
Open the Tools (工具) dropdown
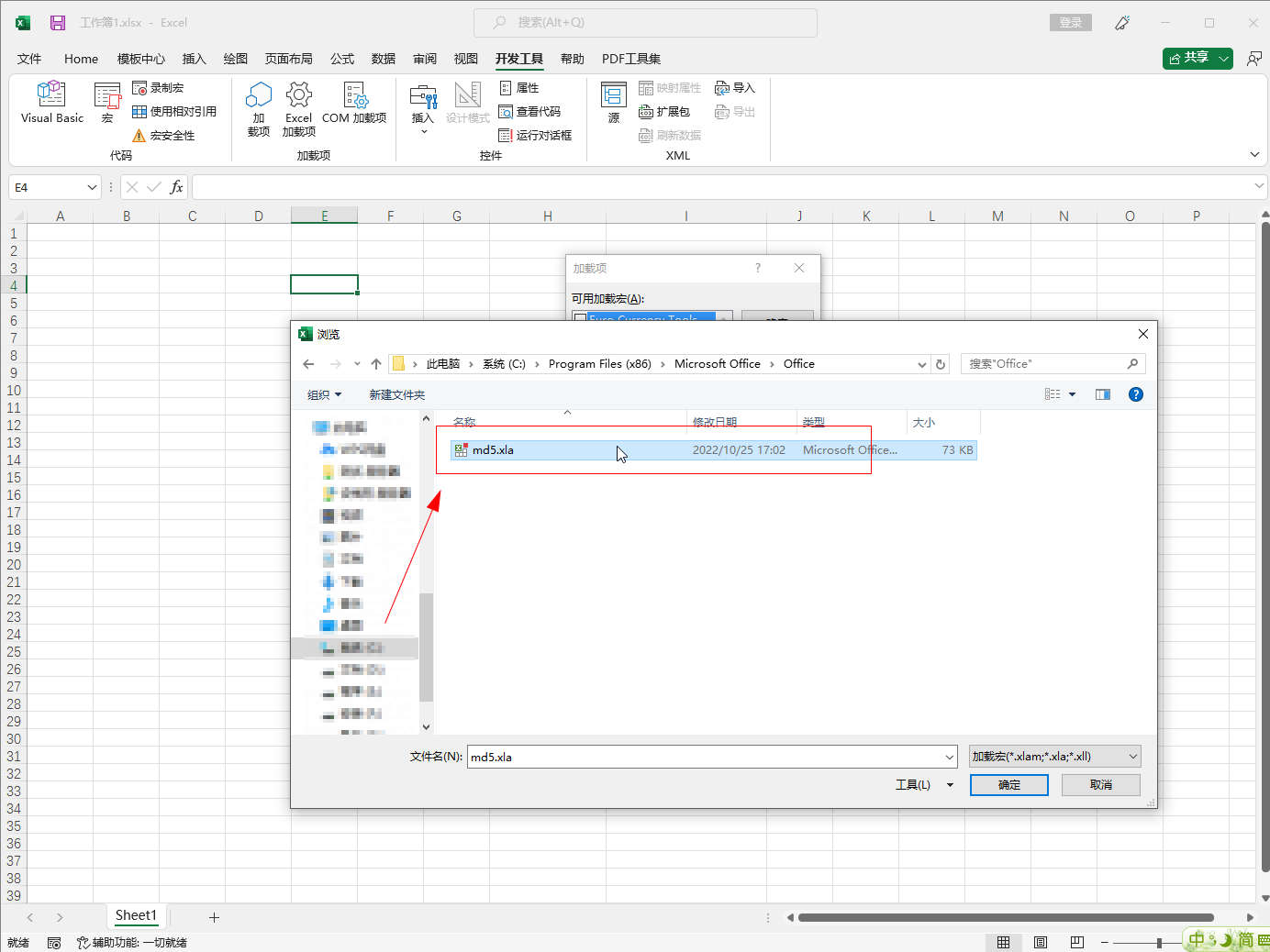click(x=924, y=785)
